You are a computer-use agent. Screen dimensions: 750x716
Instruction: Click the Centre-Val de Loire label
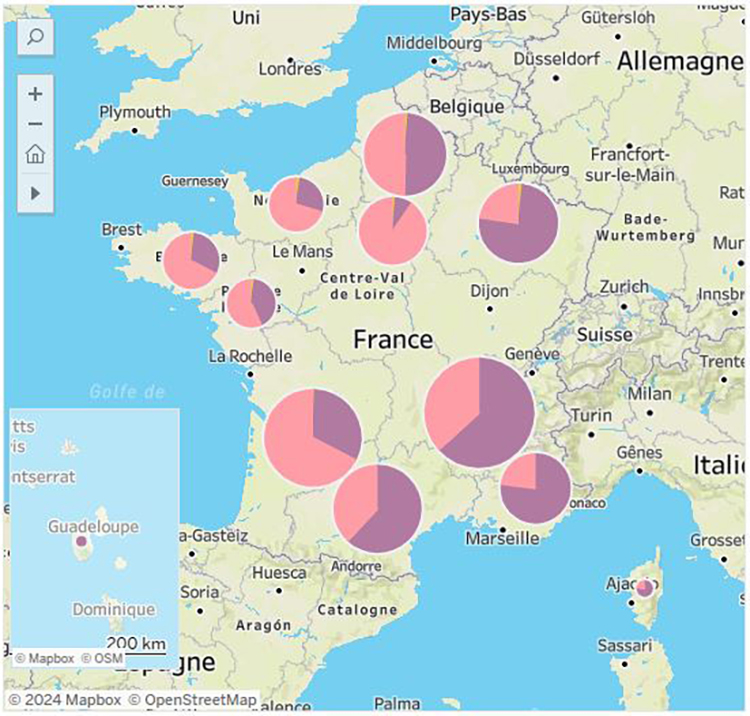pyautogui.click(x=363, y=286)
